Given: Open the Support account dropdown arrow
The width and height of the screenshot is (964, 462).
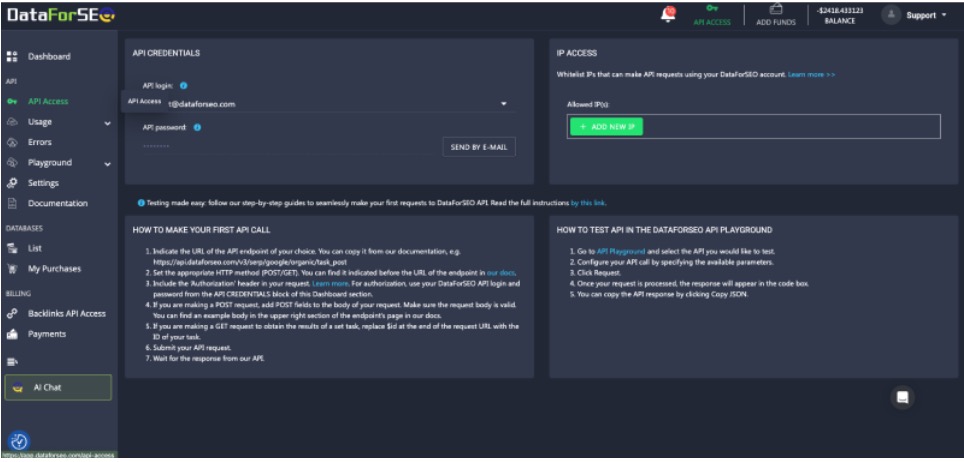Looking at the screenshot, I should coord(944,15).
